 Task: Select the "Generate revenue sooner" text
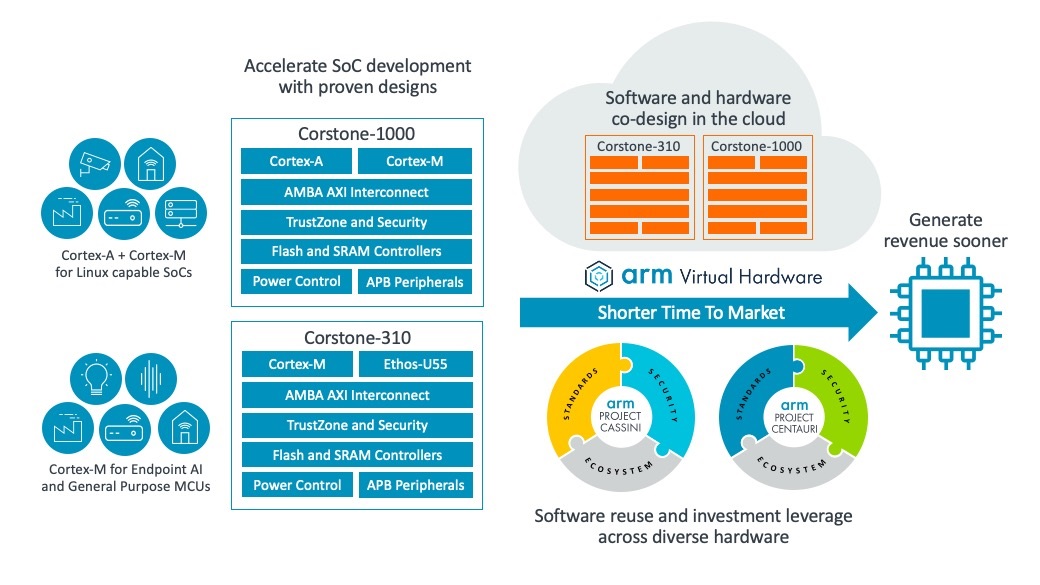click(945, 230)
